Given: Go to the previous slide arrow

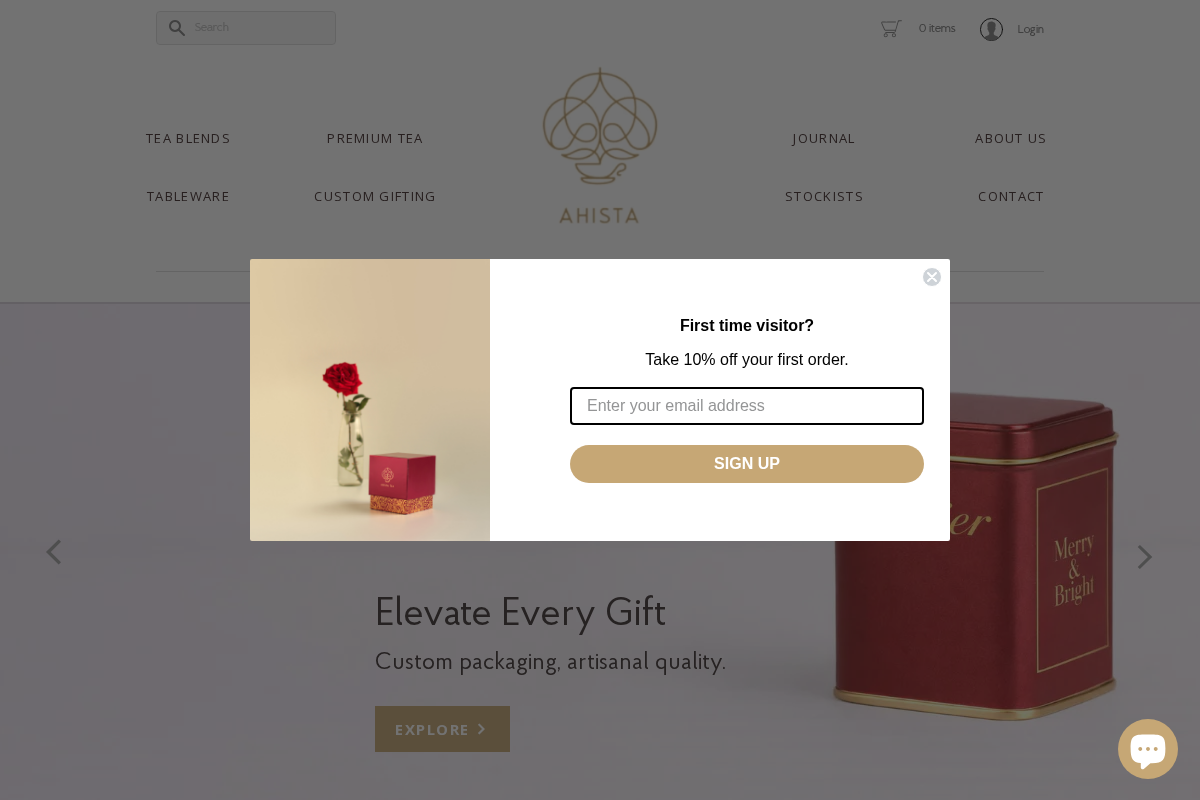Looking at the screenshot, I should (x=54, y=552).
